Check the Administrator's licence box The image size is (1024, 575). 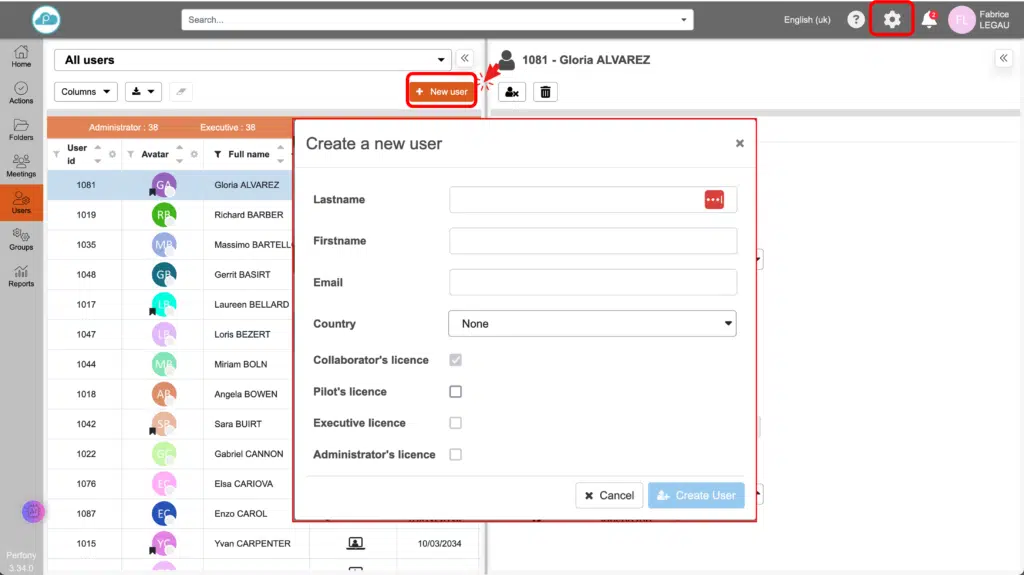pos(455,454)
